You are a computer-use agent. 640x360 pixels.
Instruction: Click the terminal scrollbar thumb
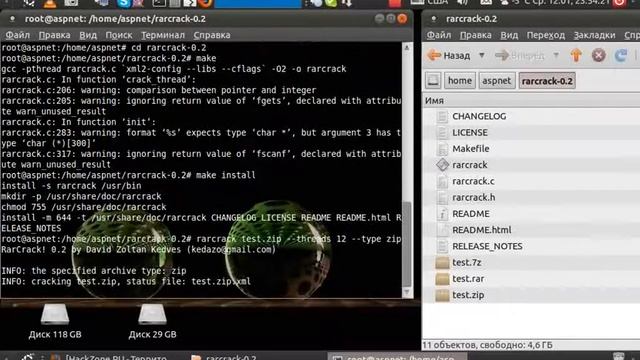click(407, 244)
